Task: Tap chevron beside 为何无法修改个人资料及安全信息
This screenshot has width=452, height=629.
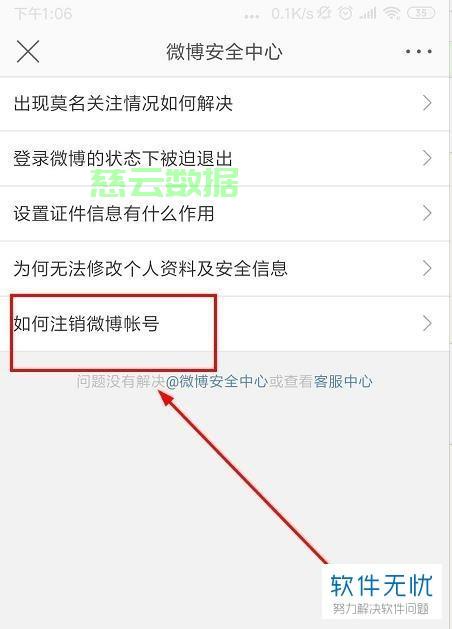Action: click(x=427, y=268)
